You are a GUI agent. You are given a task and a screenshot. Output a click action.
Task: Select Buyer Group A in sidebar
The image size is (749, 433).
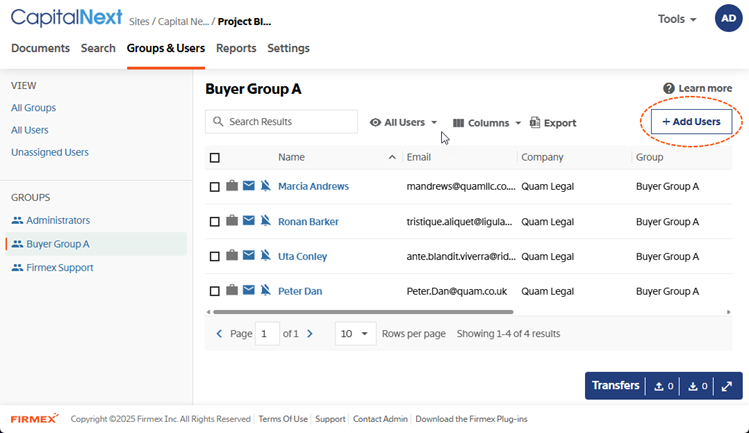96,244
